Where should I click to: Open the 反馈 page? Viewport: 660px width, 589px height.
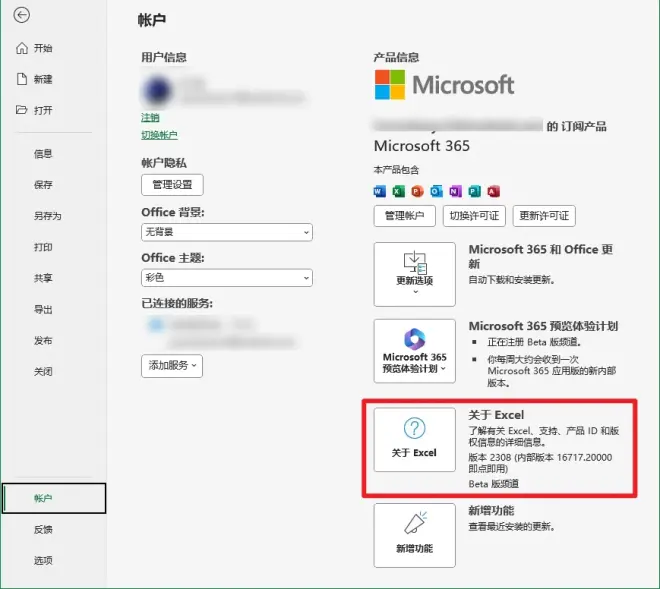click(43, 529)
